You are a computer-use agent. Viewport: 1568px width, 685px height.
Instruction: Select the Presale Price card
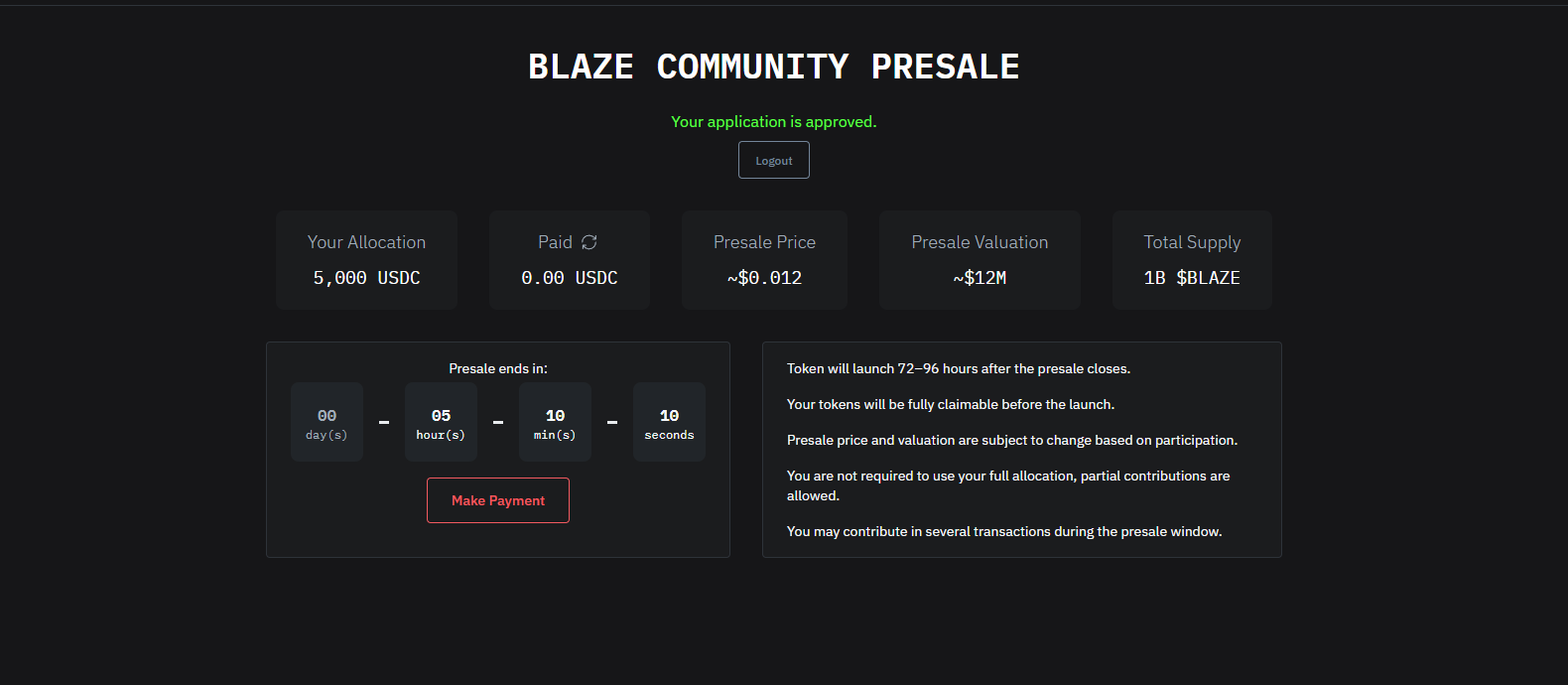tap(764, 260)
